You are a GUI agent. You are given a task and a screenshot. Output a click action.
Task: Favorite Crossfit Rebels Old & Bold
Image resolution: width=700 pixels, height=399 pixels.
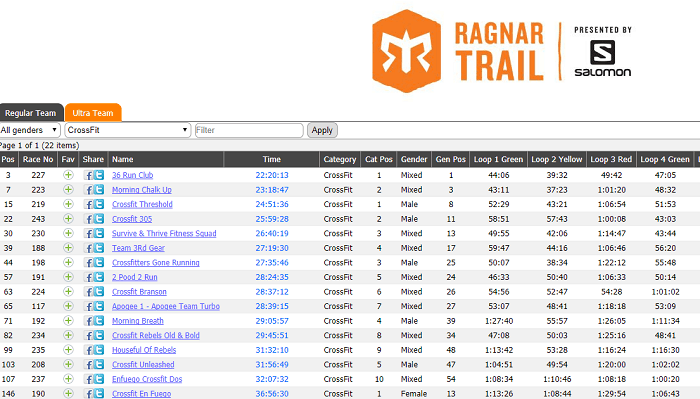tap(68, 335)
